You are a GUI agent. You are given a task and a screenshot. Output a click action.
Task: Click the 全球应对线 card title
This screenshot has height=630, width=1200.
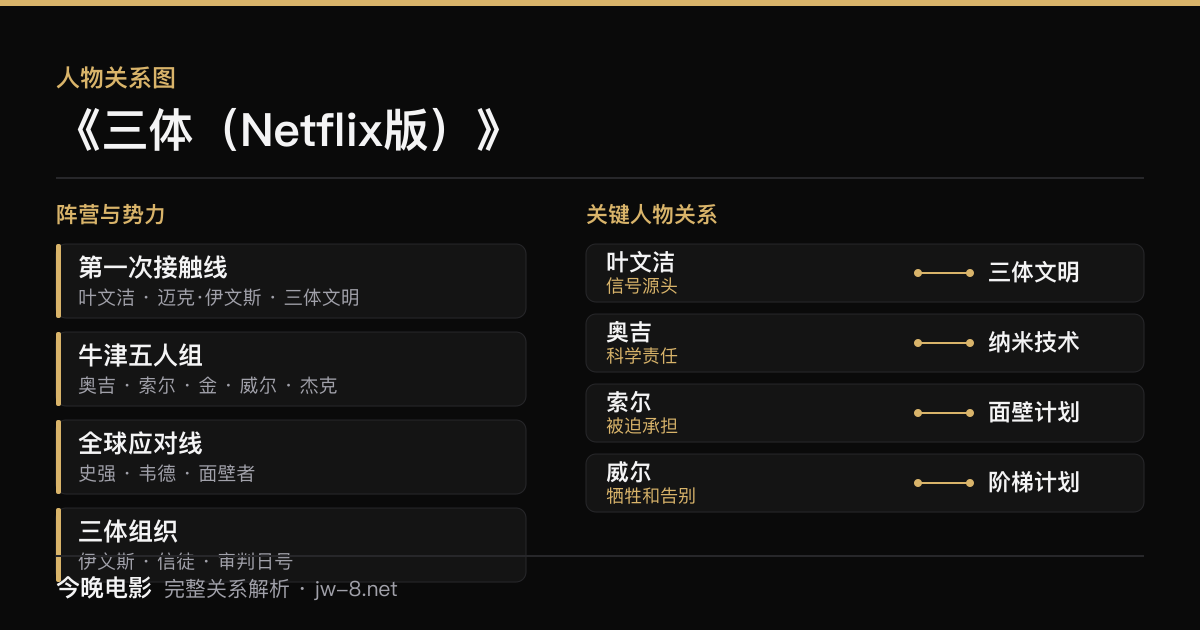coord(140,443)
